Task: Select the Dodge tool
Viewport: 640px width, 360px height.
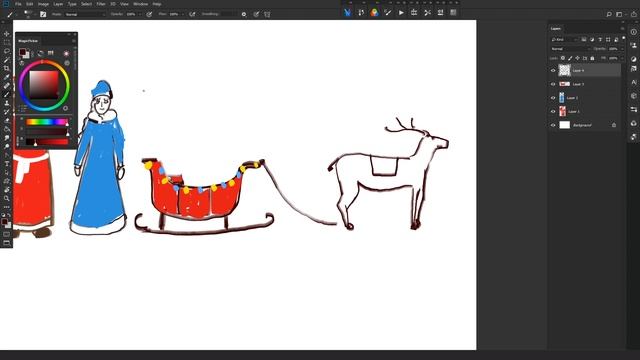Action: [x=7, y=146]
